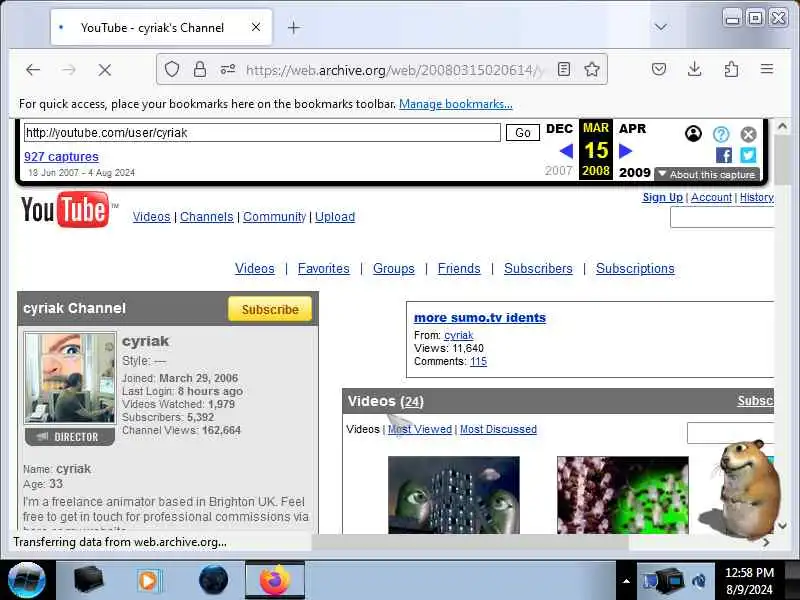Sort videos by Most Viewed
This screenshot has height=600, width=800.
tap(420, 429)
